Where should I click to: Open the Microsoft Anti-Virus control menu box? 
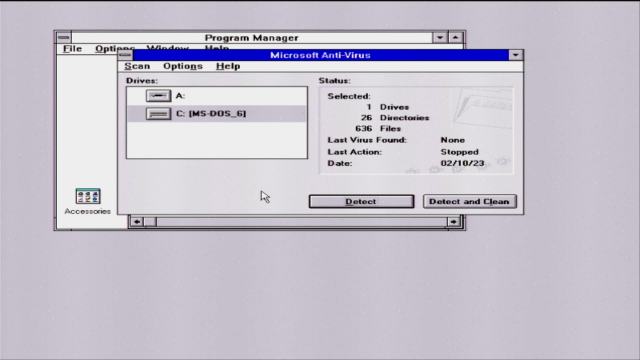[x=125, y=55]
